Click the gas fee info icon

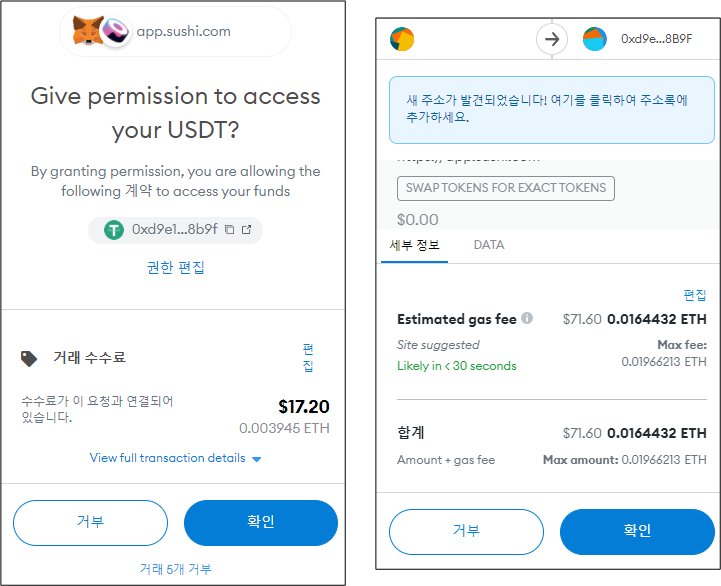(x=527, y=318)
